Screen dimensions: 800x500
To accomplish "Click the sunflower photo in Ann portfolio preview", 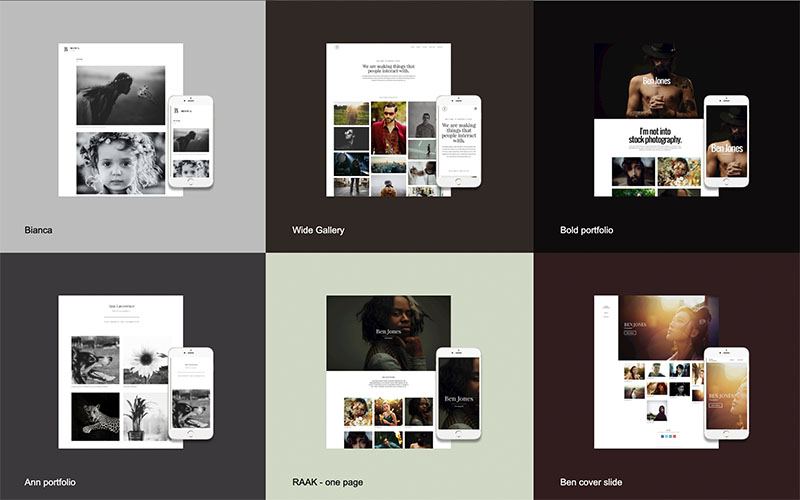I will 145,360.
